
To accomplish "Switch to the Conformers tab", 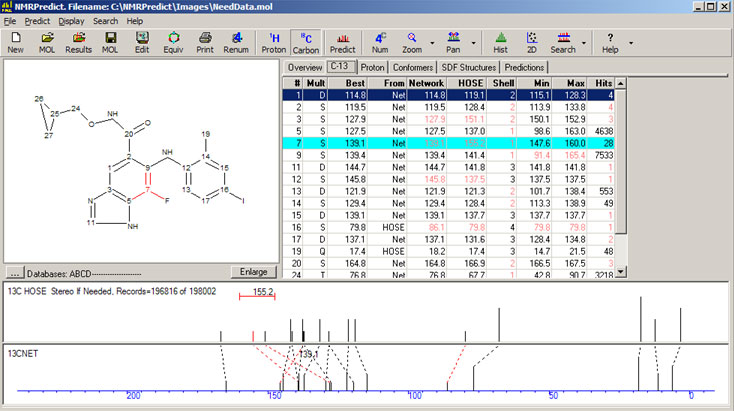I will click(413, 67).
